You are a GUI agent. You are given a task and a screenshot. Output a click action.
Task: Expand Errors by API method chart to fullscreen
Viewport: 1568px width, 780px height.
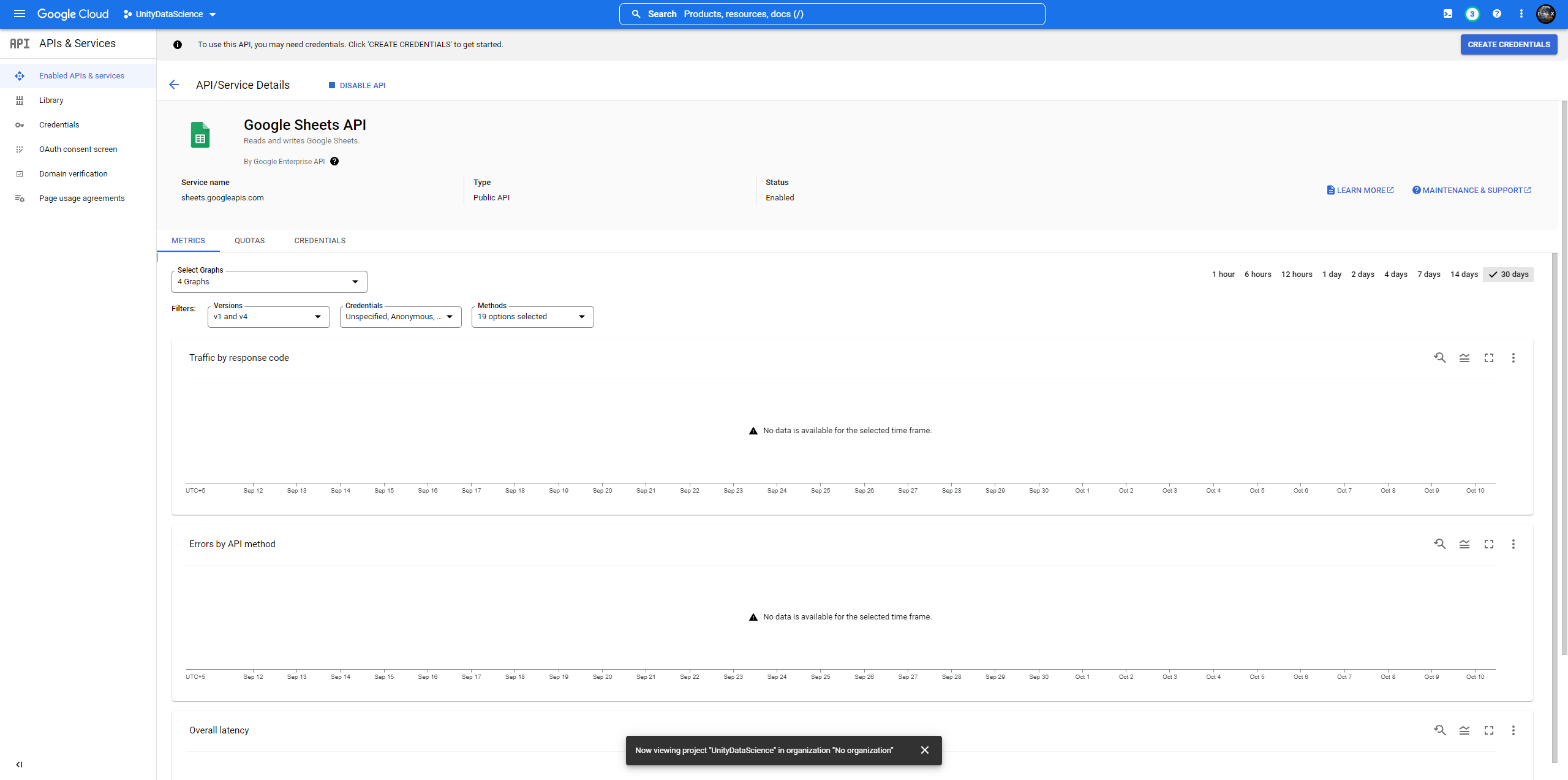click(1489, 544)
